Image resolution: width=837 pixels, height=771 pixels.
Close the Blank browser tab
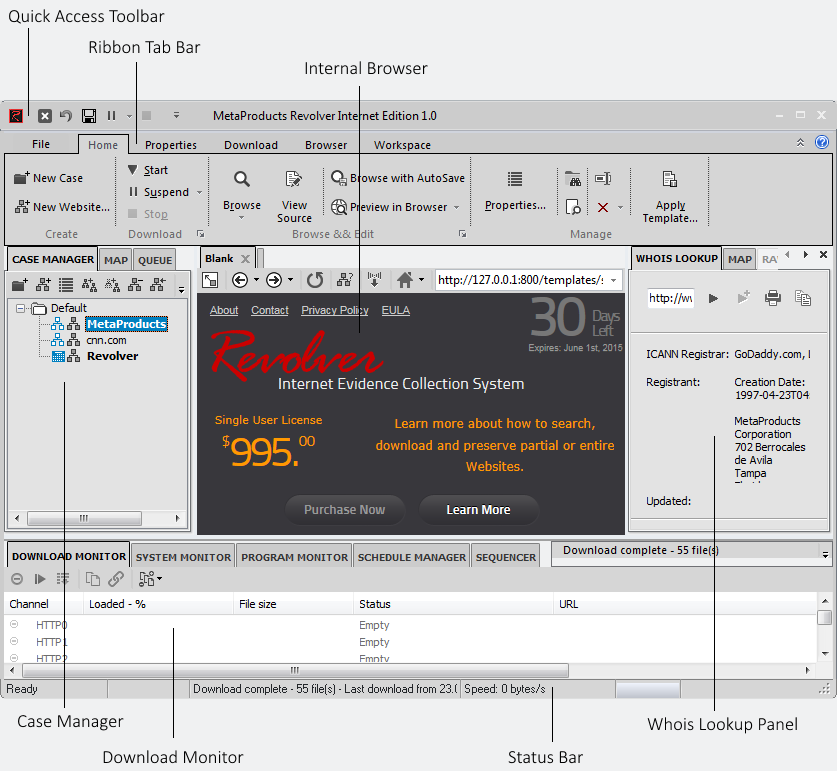[245, 259]
